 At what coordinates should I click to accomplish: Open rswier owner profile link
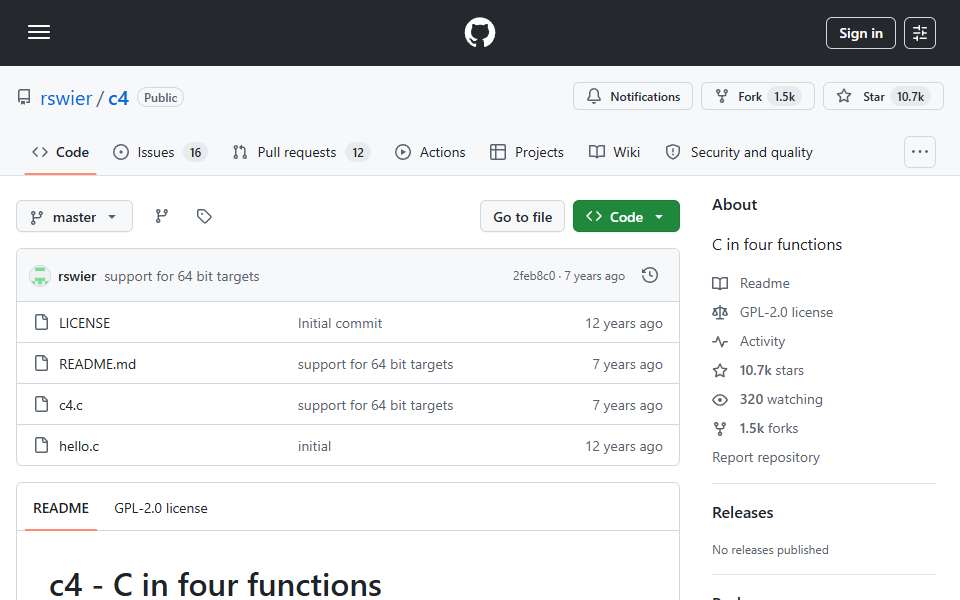click(x=66, y=98)
